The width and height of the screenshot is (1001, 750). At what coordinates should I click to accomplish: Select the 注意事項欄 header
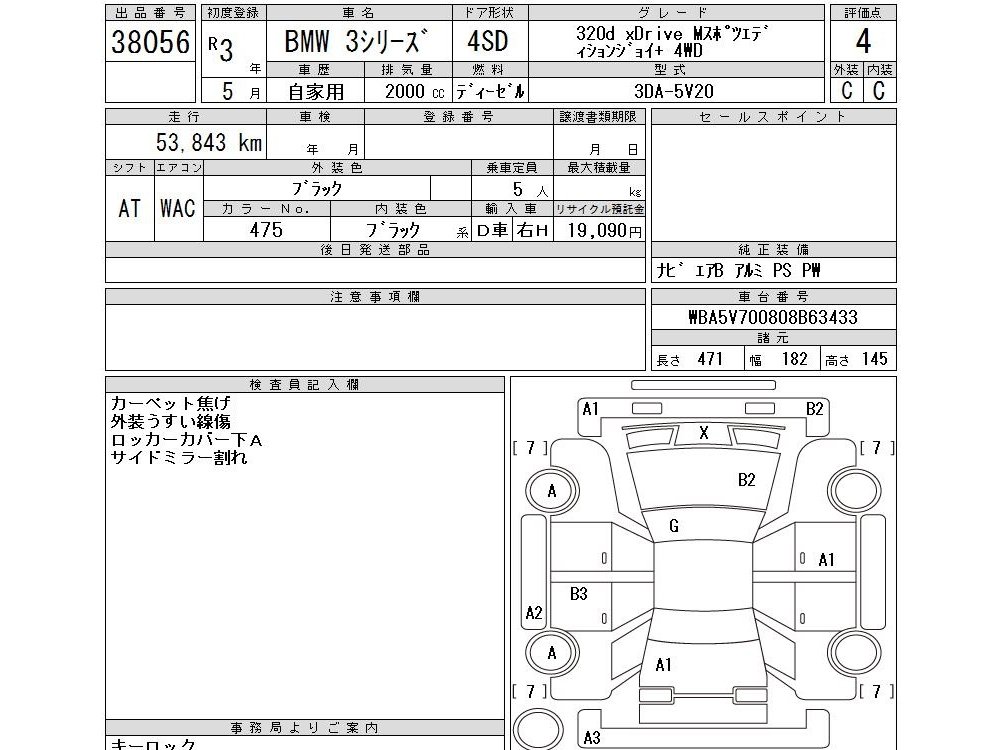coord(375,297)
